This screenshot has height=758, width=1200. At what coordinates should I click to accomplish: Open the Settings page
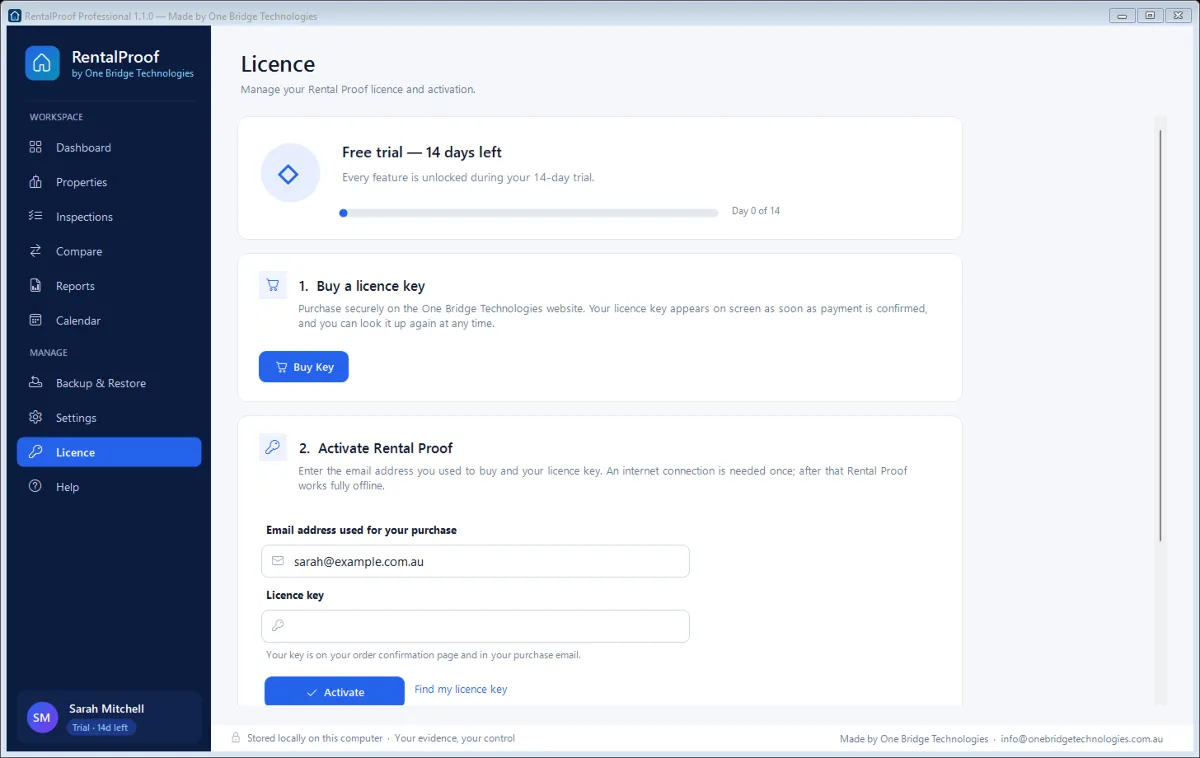coord(109,417)
